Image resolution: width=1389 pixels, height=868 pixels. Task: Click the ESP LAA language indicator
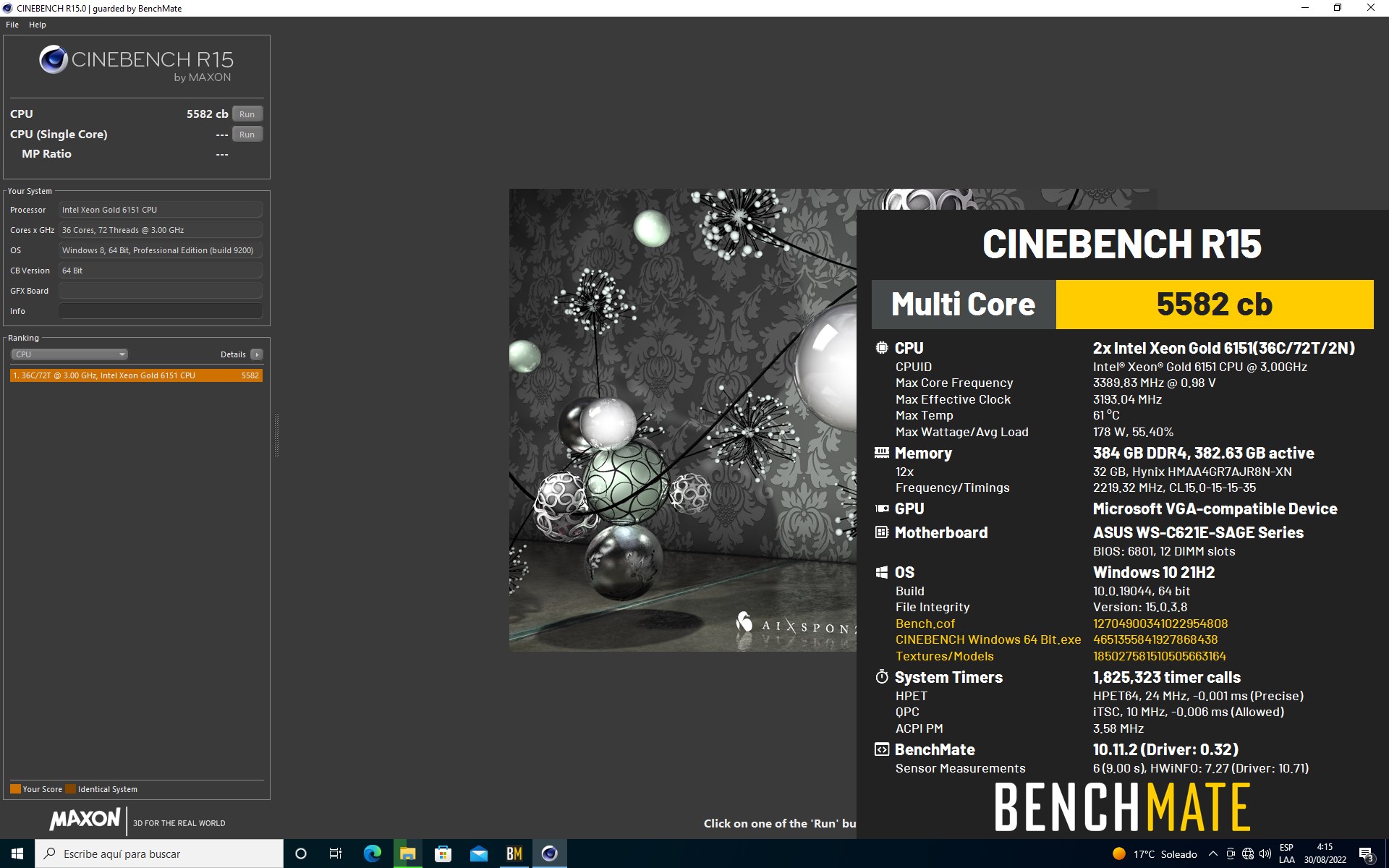click(x=1287, y=854)
